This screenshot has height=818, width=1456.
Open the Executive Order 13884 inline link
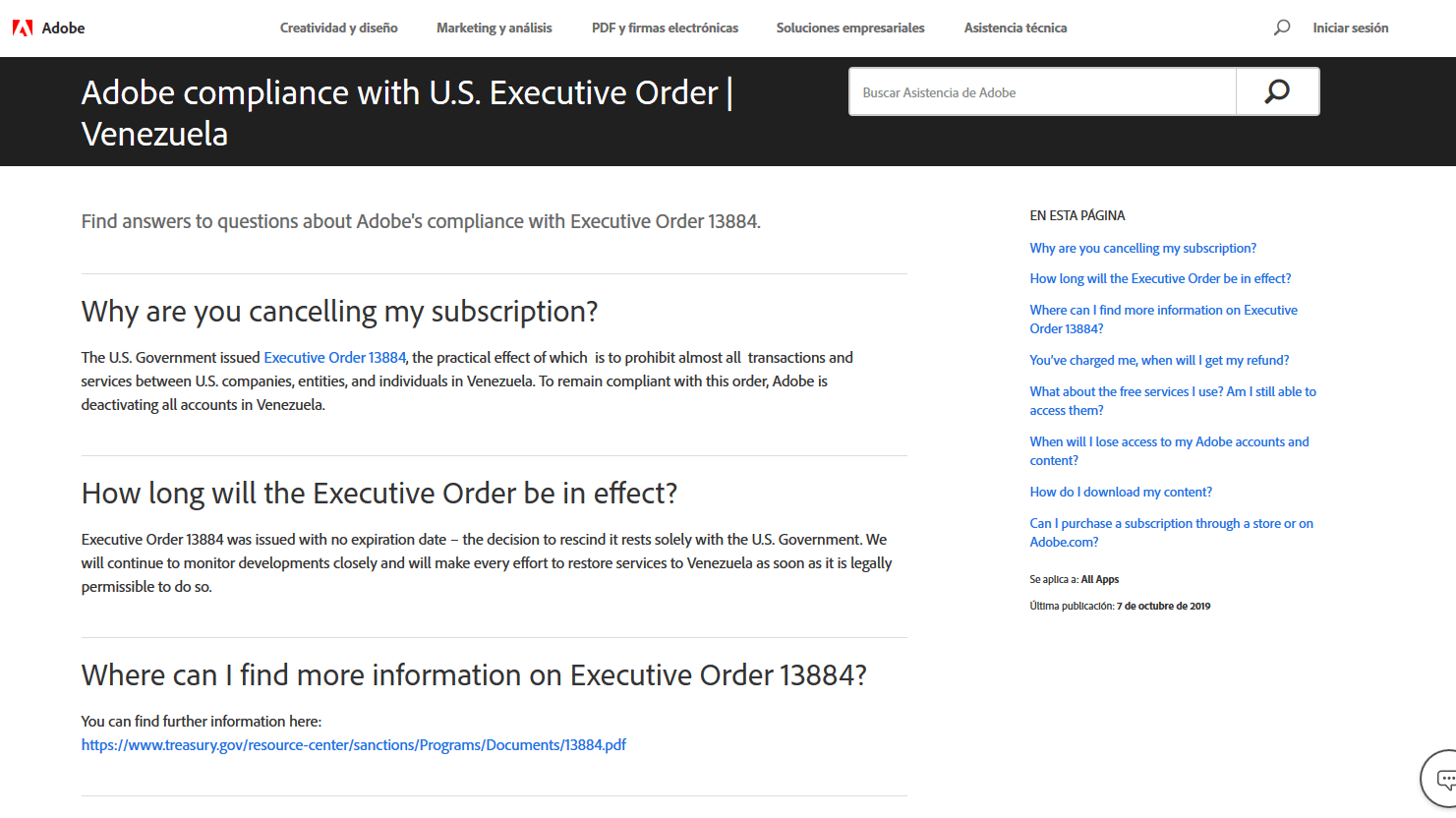[x=335, y=357]
